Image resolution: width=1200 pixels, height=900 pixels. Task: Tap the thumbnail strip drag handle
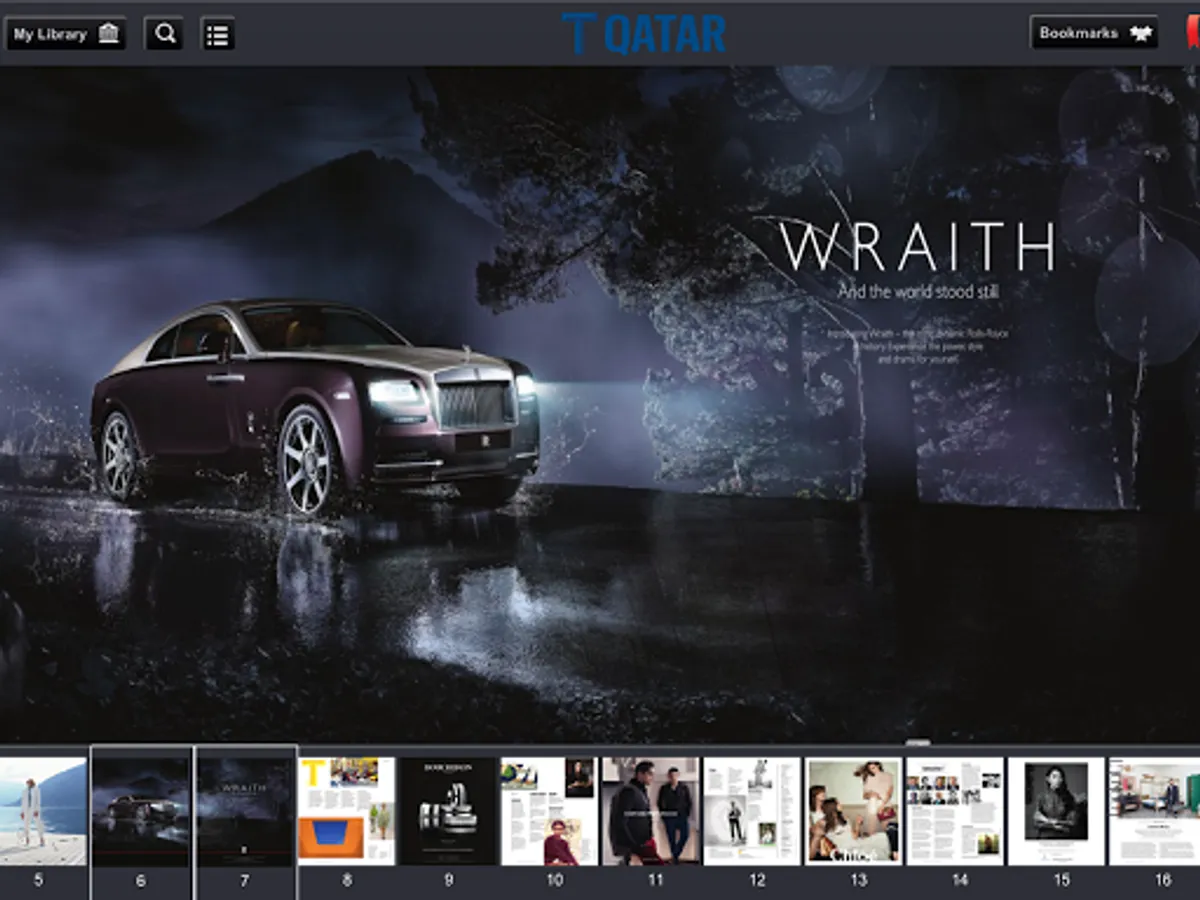pyautogui.click(x=918, y=742)
